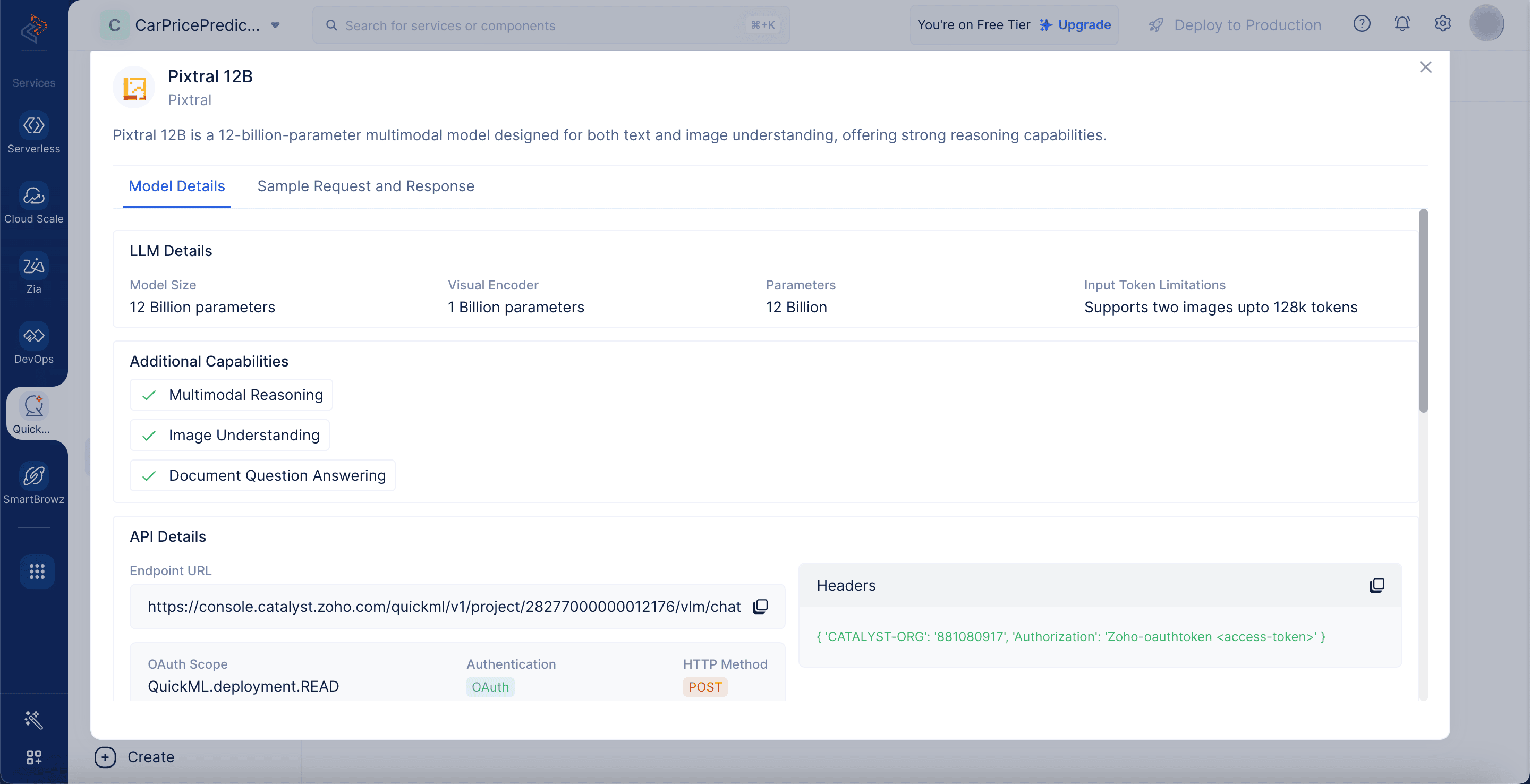Click the CATALYST-ORG headers code text
The image size is (1530, 784).
point(1071,637)
